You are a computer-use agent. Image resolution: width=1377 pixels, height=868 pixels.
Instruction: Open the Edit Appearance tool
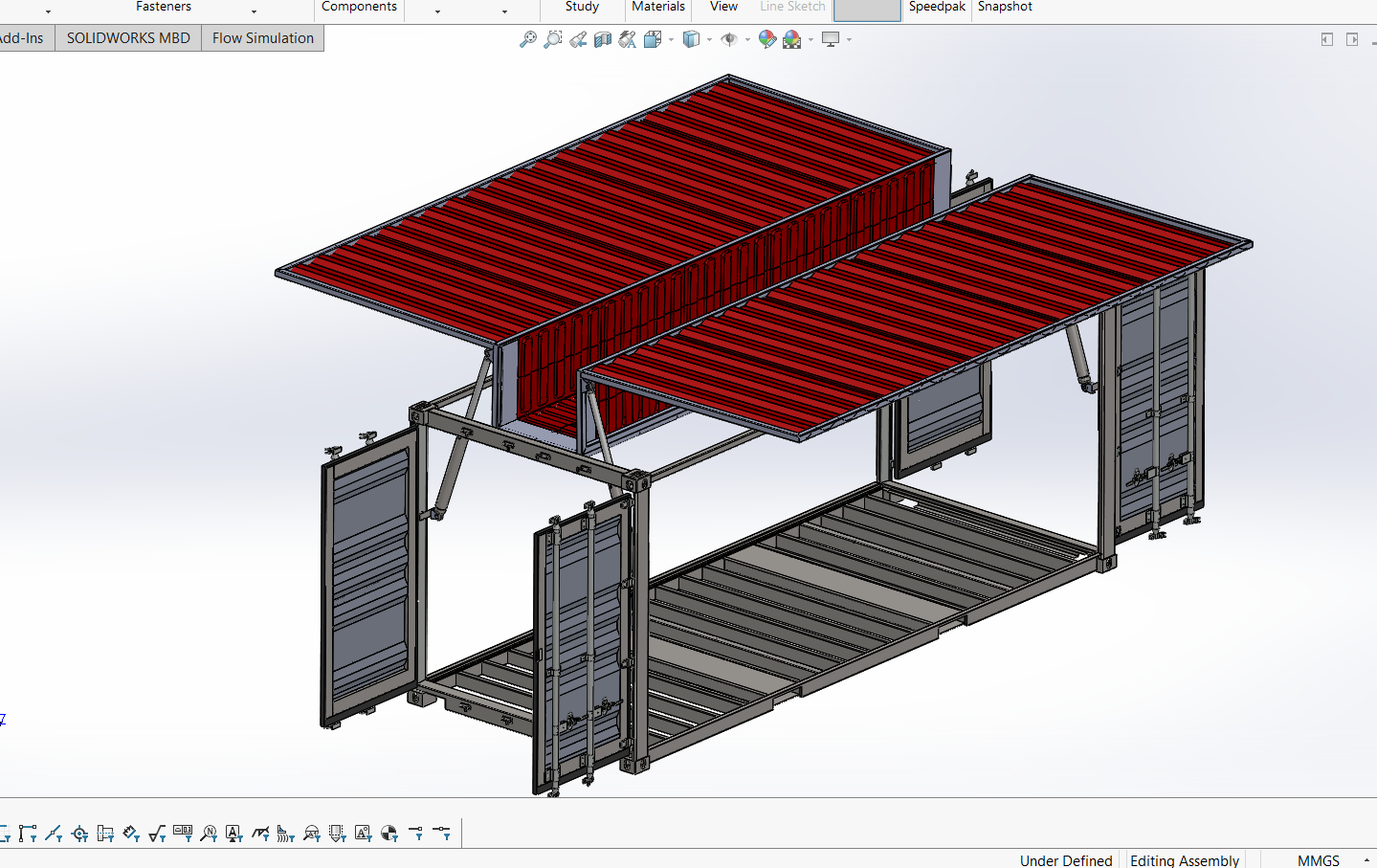(x=766, y=39)
